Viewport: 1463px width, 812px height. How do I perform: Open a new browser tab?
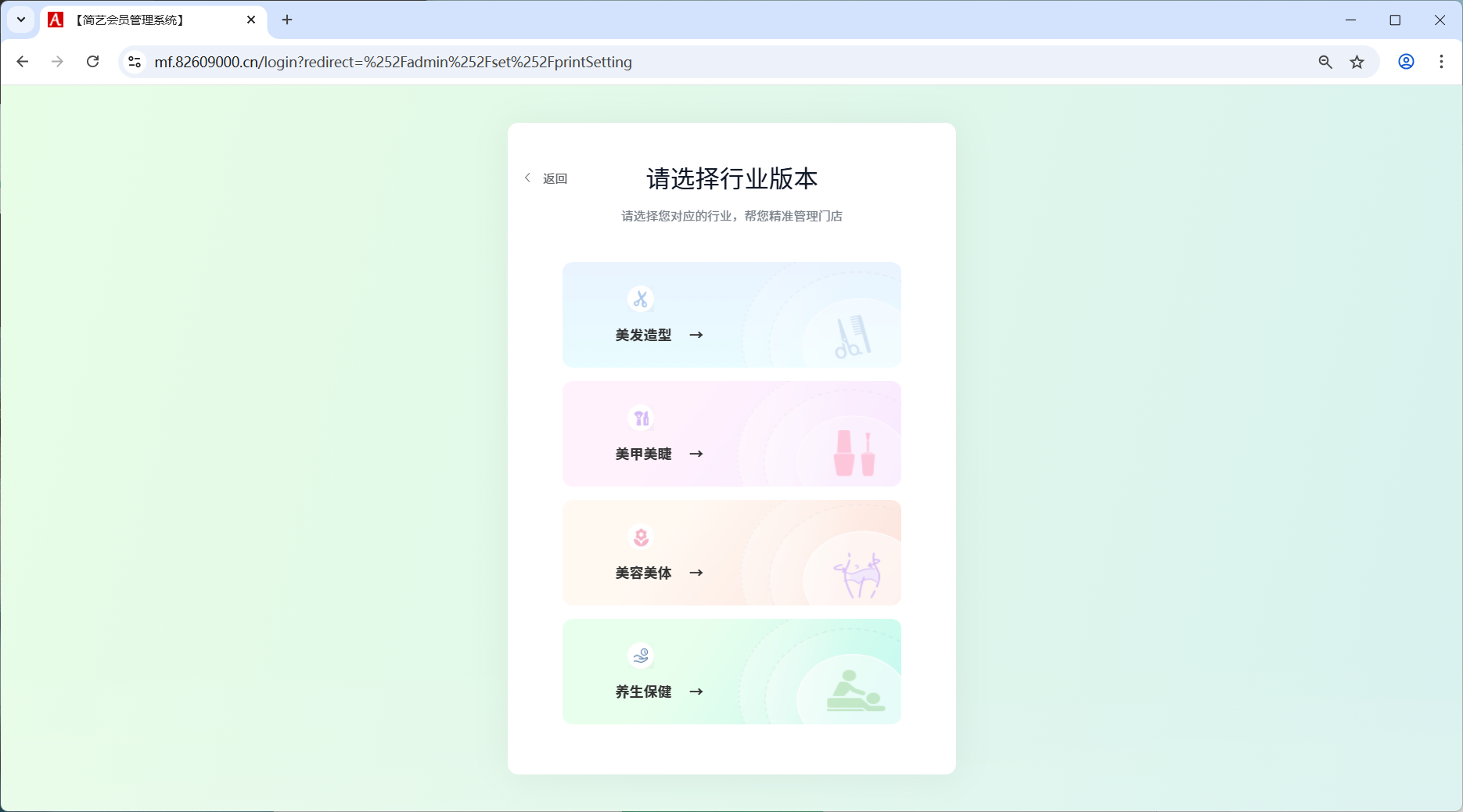tap(286, 20)
